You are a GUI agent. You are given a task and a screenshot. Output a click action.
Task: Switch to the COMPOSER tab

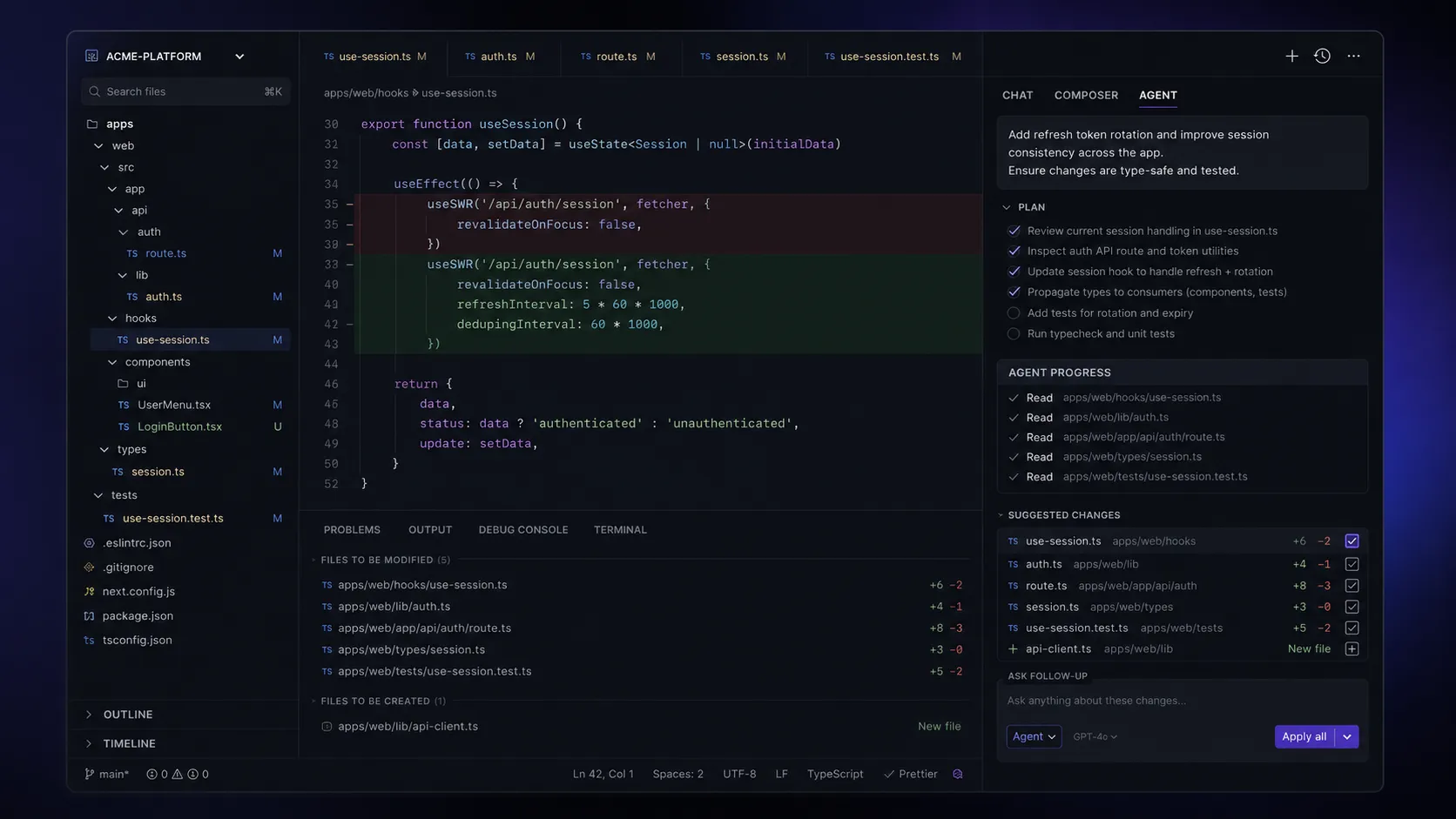coord(1086,96)
